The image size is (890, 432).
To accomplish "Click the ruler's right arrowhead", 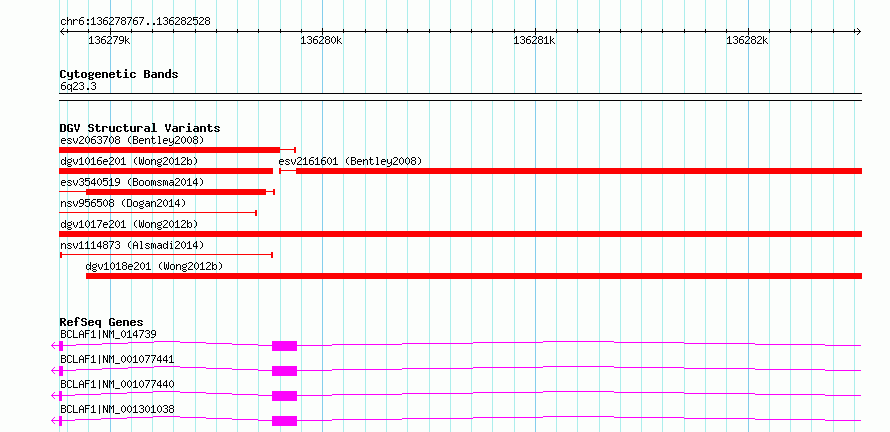I will [x=859, y=32].
